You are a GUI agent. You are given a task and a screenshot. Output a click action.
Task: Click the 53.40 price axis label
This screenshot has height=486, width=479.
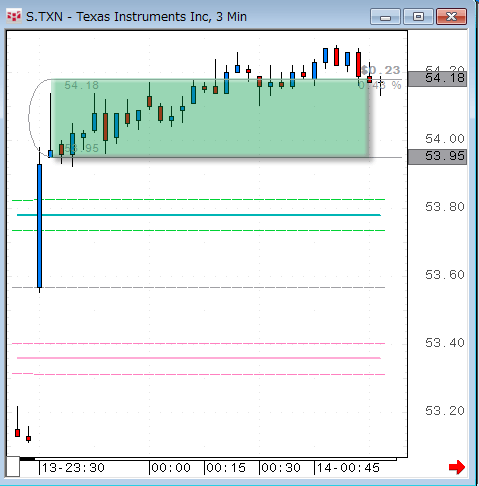[x=445, y=343]
